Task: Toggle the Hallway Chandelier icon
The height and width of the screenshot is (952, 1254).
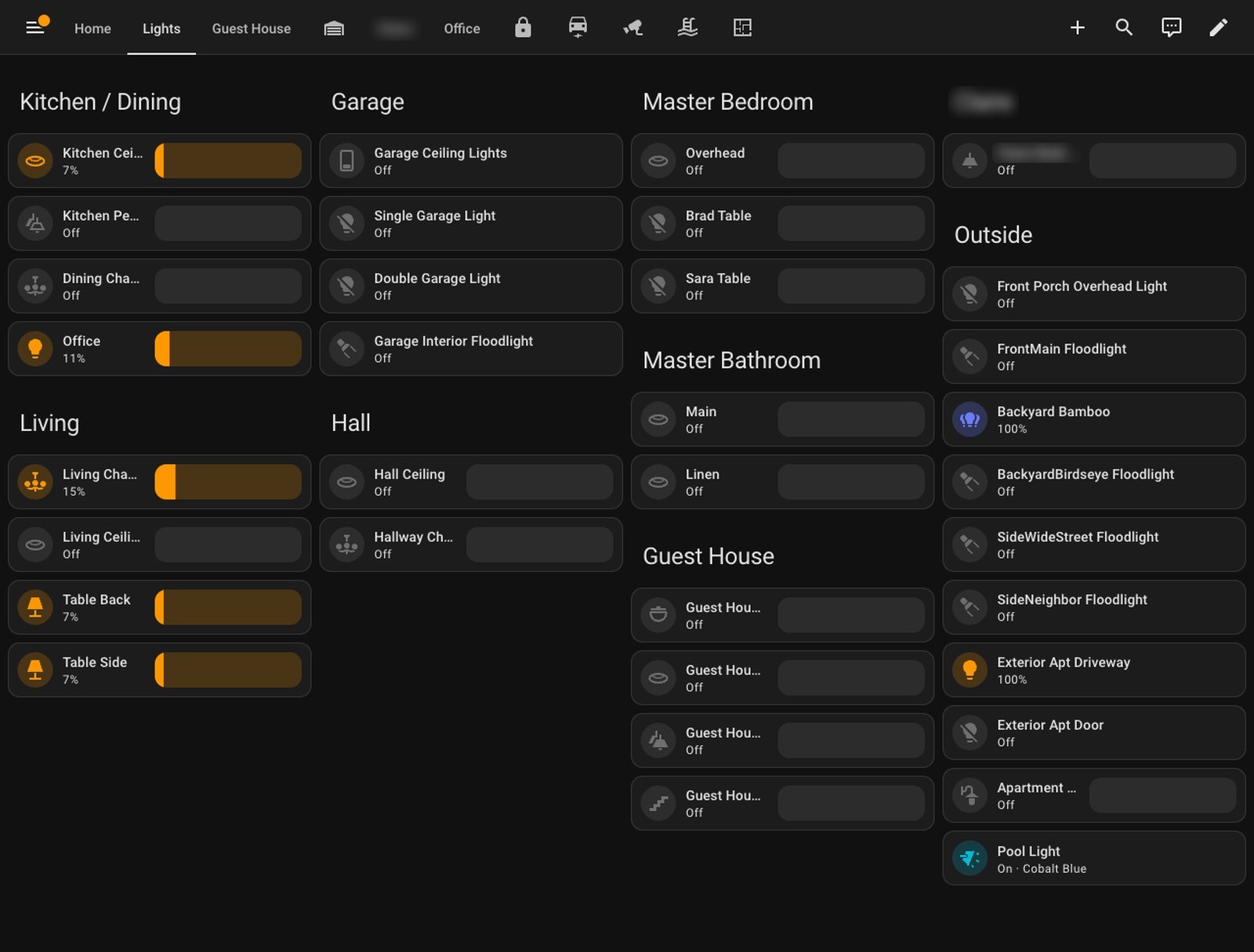Action: 346,545
